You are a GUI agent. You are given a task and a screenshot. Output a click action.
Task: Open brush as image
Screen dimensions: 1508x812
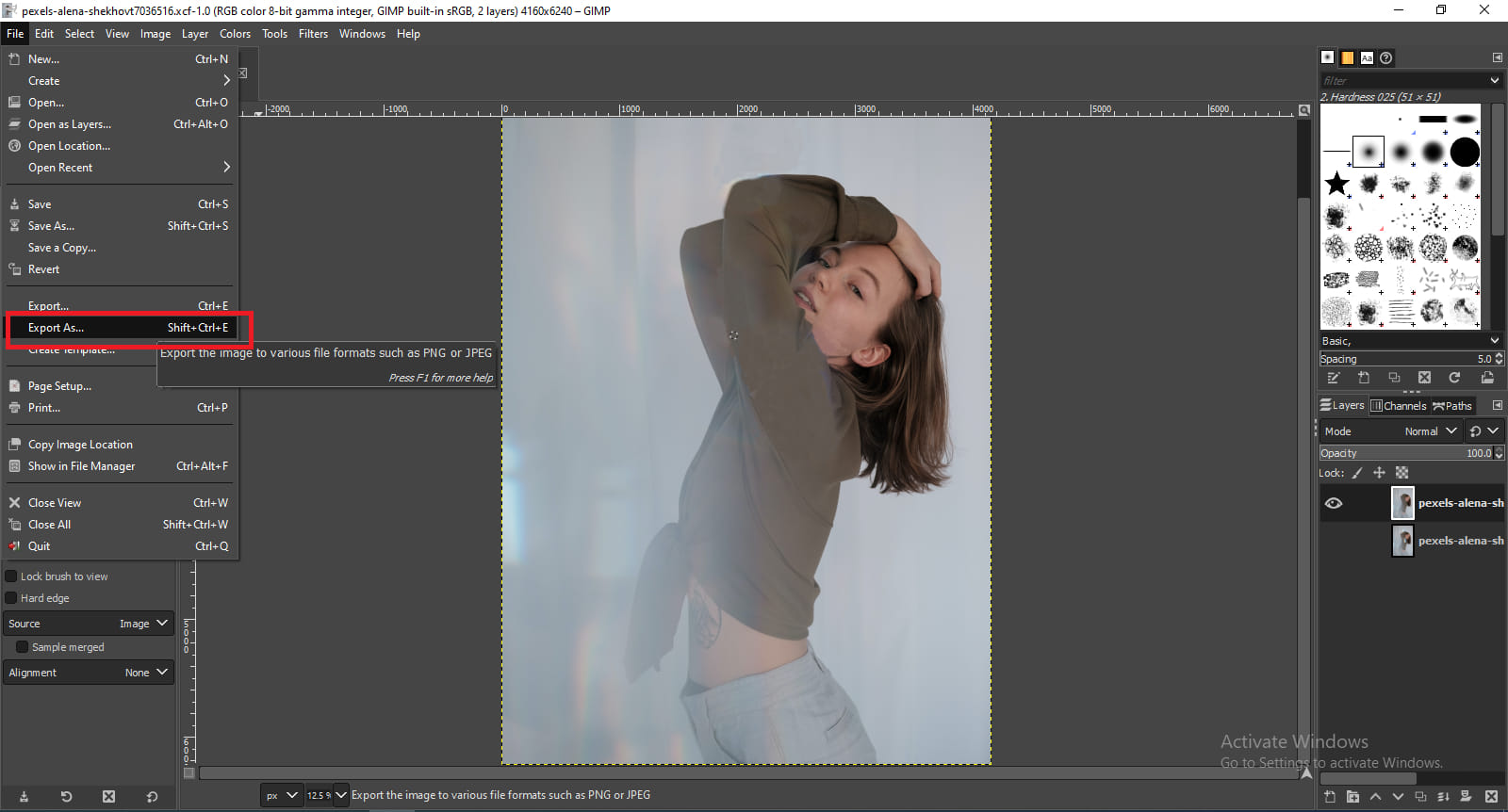point(1487,378)
